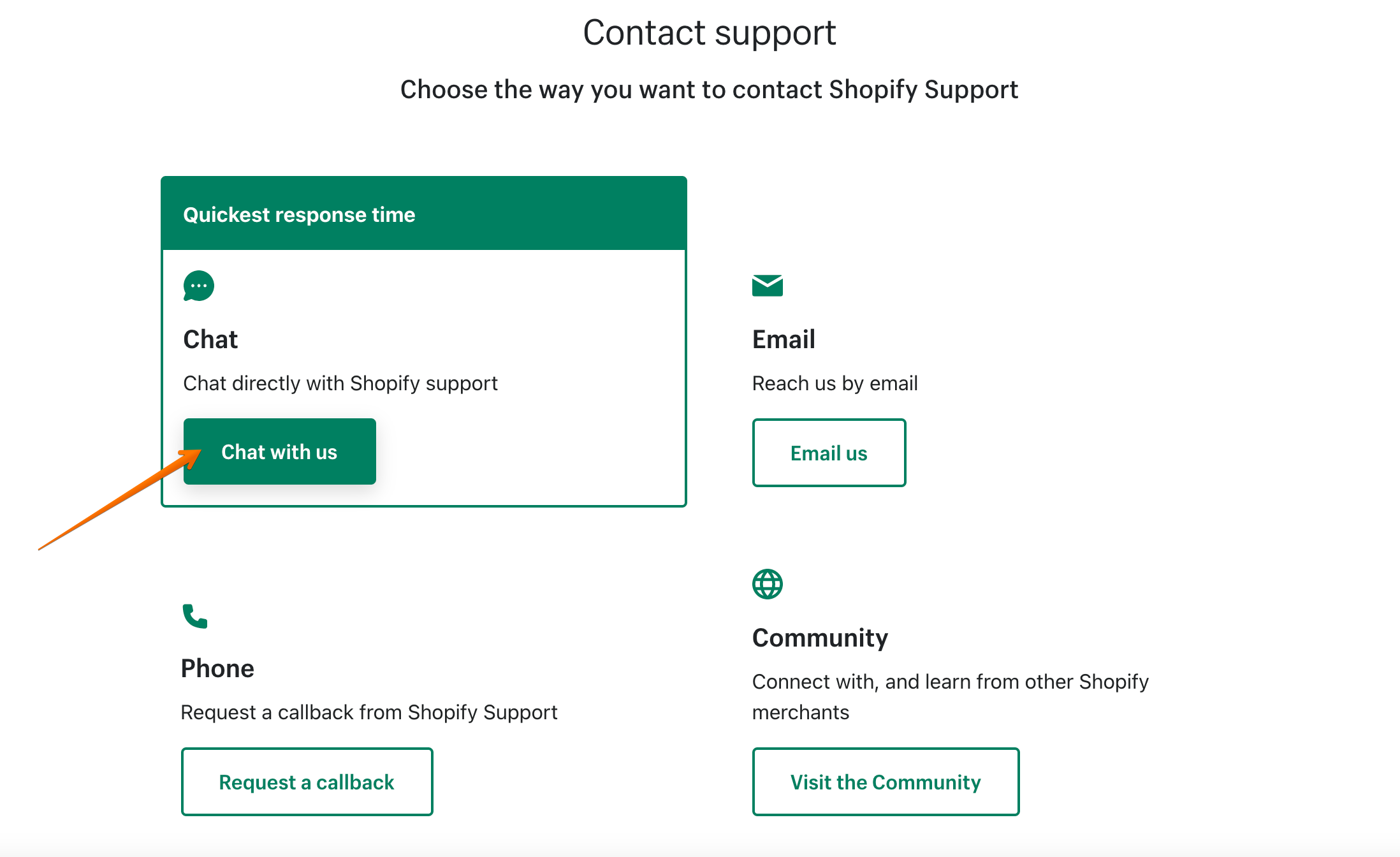The height and width of the screenshot is (857, 1400).
Task: Click the 'Quickest response time' banner
Action: 299,215
